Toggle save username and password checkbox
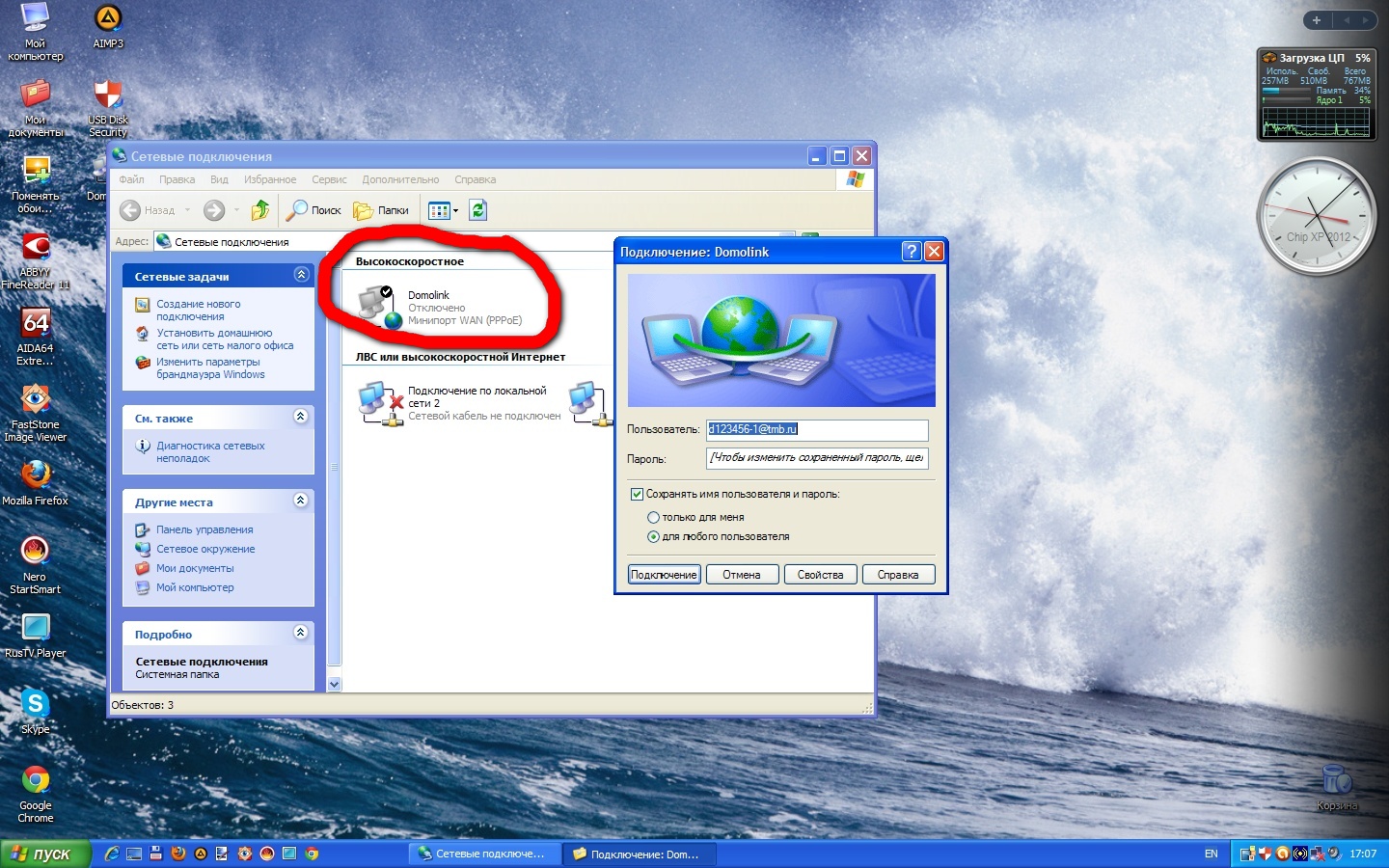This screenshot has width=1389, height=868. tap(637, 494)
